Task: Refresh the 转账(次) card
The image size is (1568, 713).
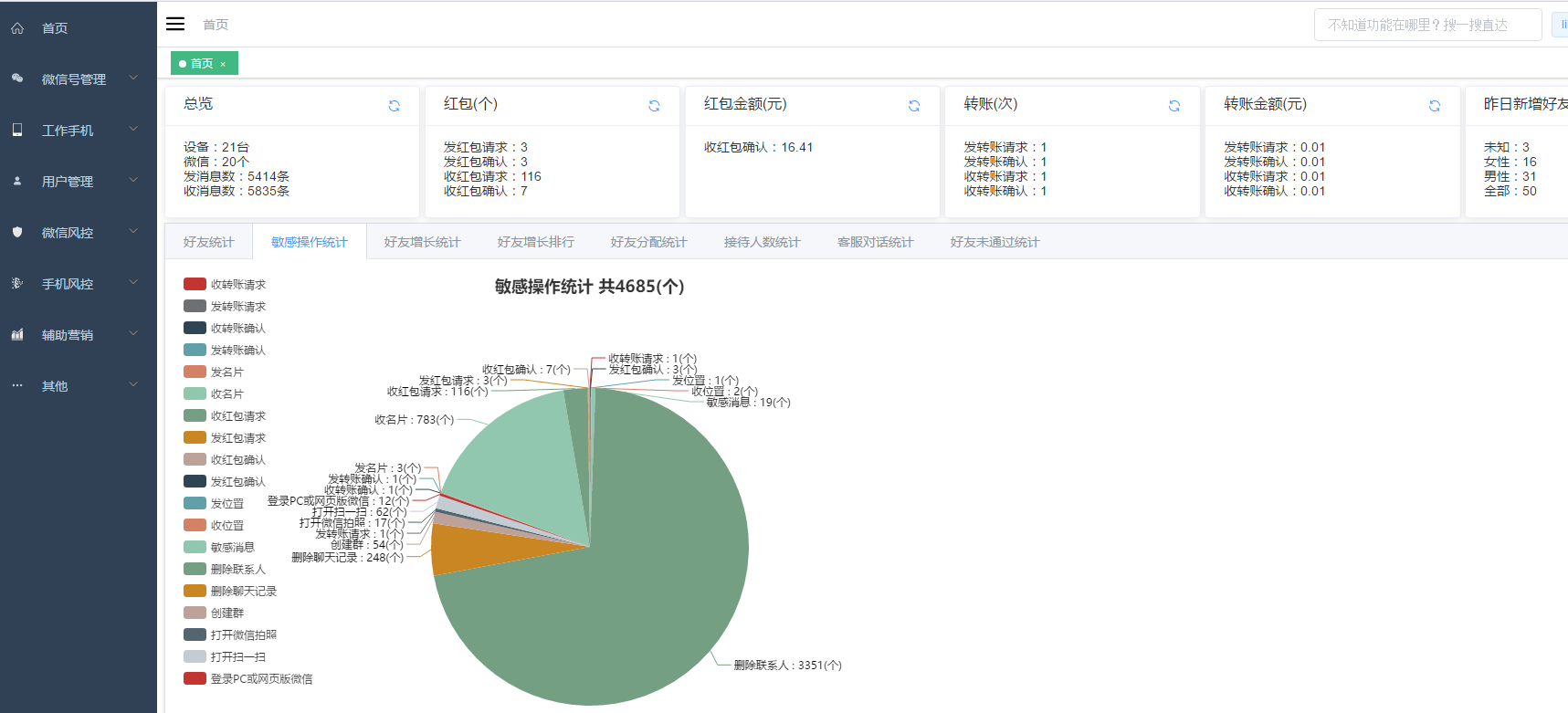Action: click(1174, 106)
